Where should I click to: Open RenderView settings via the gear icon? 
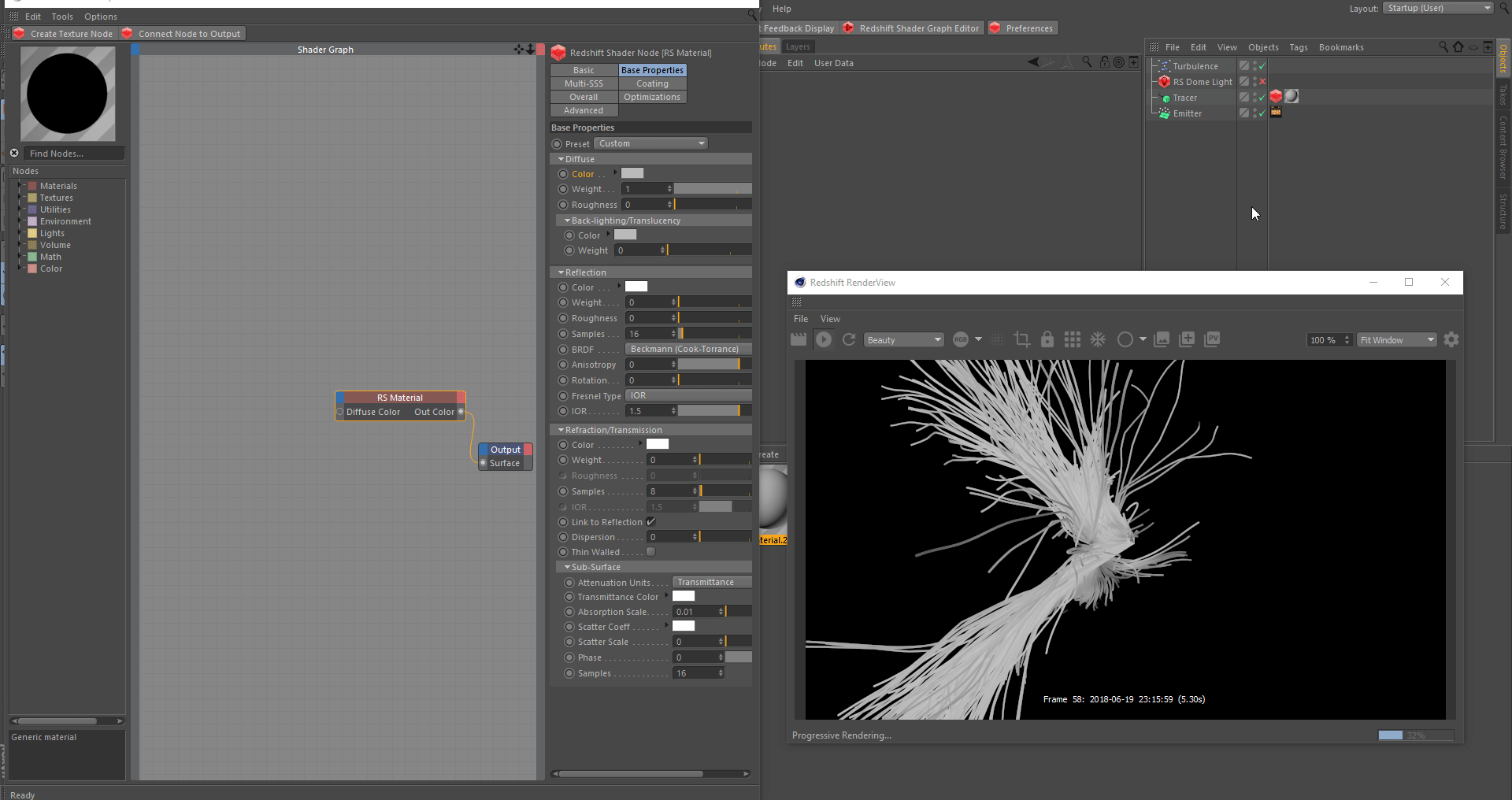(1451, 339)
